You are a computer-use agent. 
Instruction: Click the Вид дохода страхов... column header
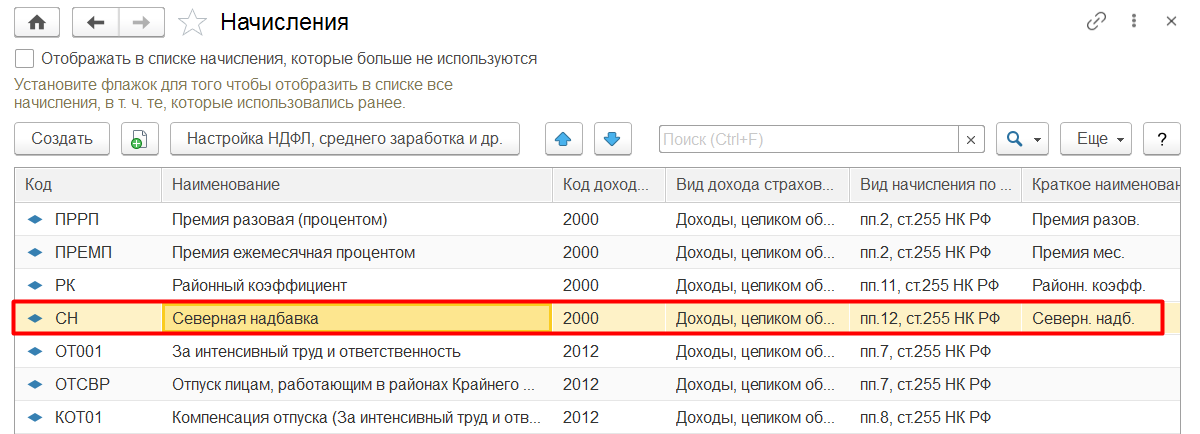pyautogui.click(x=757, y=185)
